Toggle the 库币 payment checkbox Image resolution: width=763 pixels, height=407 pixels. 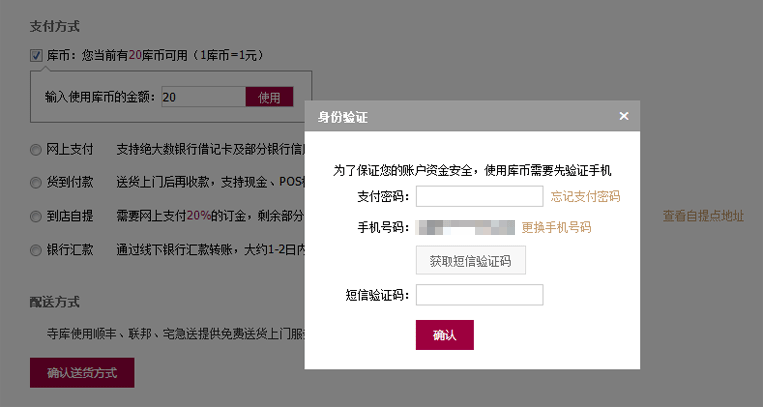pyautogui.click(x=36, y=56)
